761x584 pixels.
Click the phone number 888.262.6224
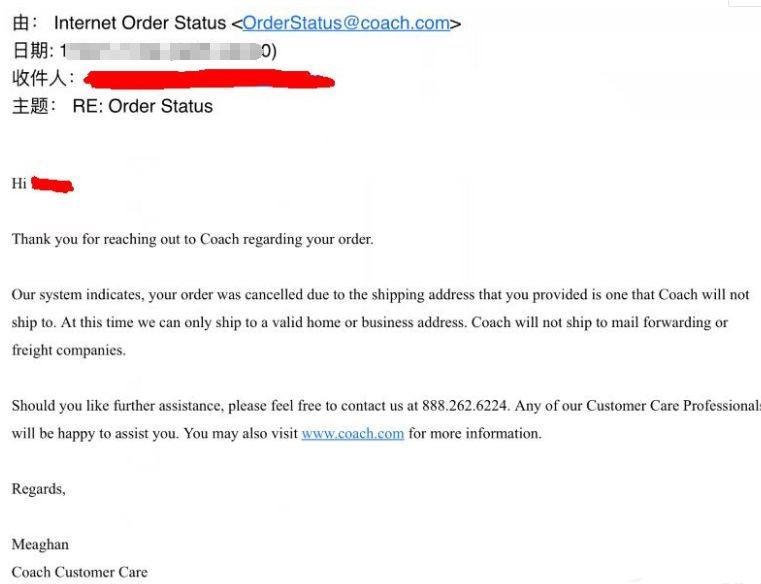(x=464, y=405)
